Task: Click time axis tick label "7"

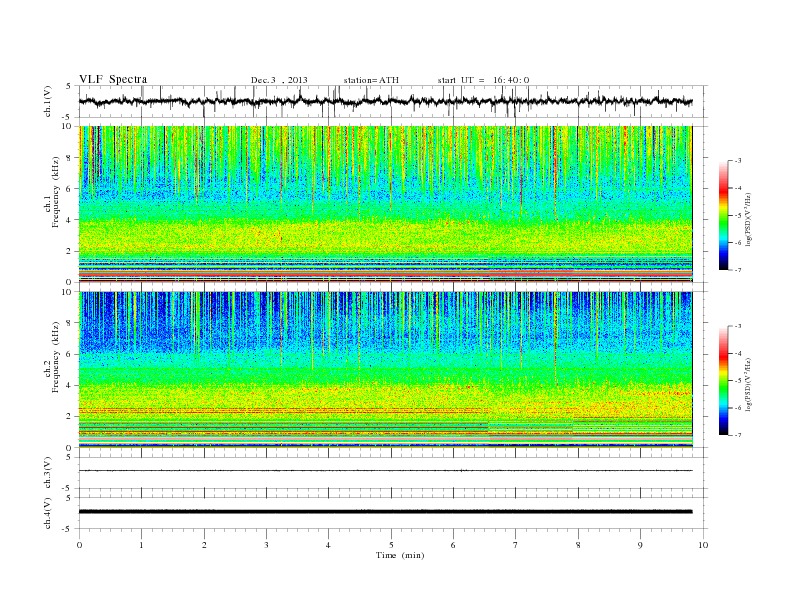Action: [x=516, y=545]
